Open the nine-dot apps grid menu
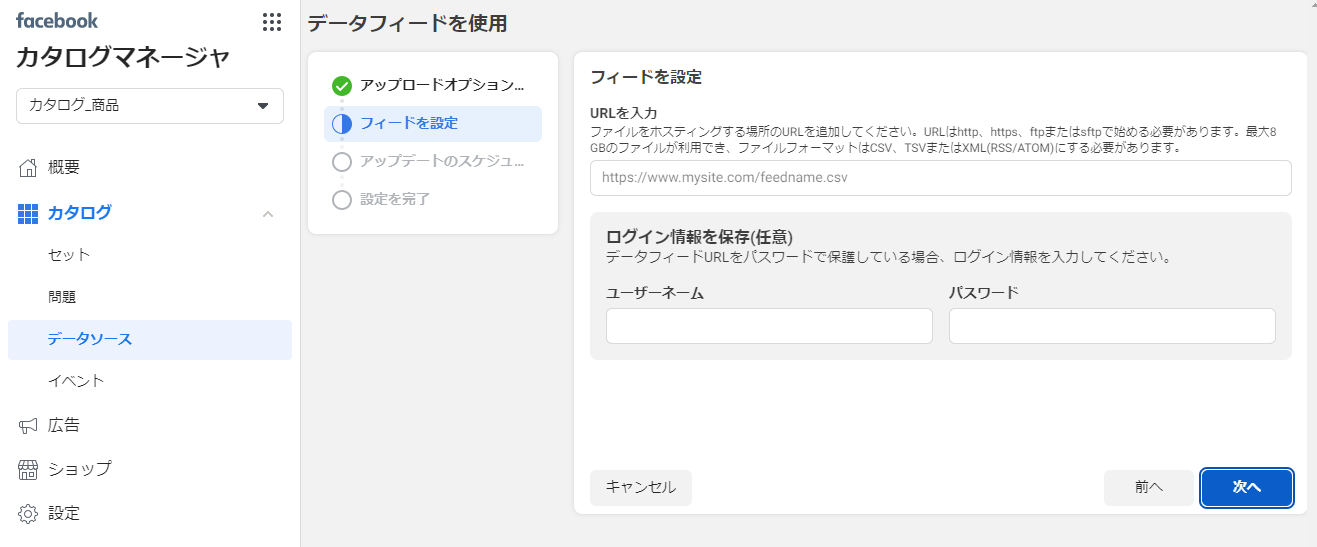Image resolution: width=1317 pixels, height=547 pixels. coord(271,22)
